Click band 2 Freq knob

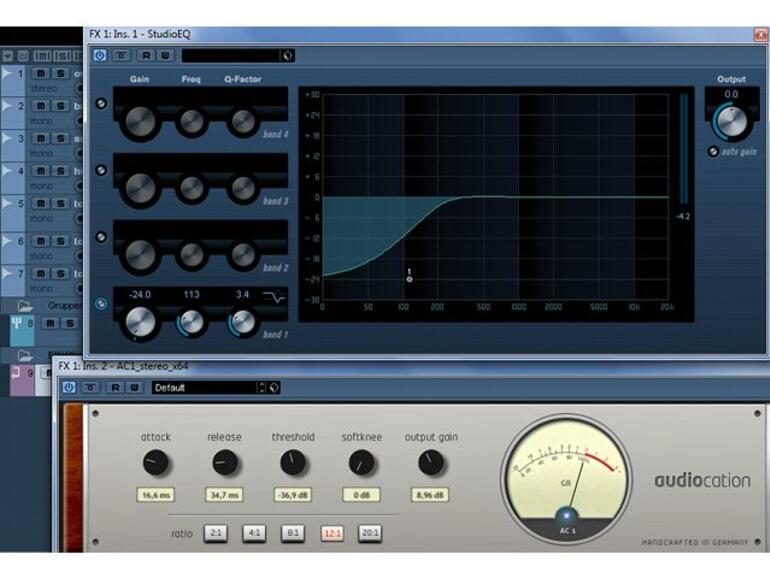click(x=192, y=254)
